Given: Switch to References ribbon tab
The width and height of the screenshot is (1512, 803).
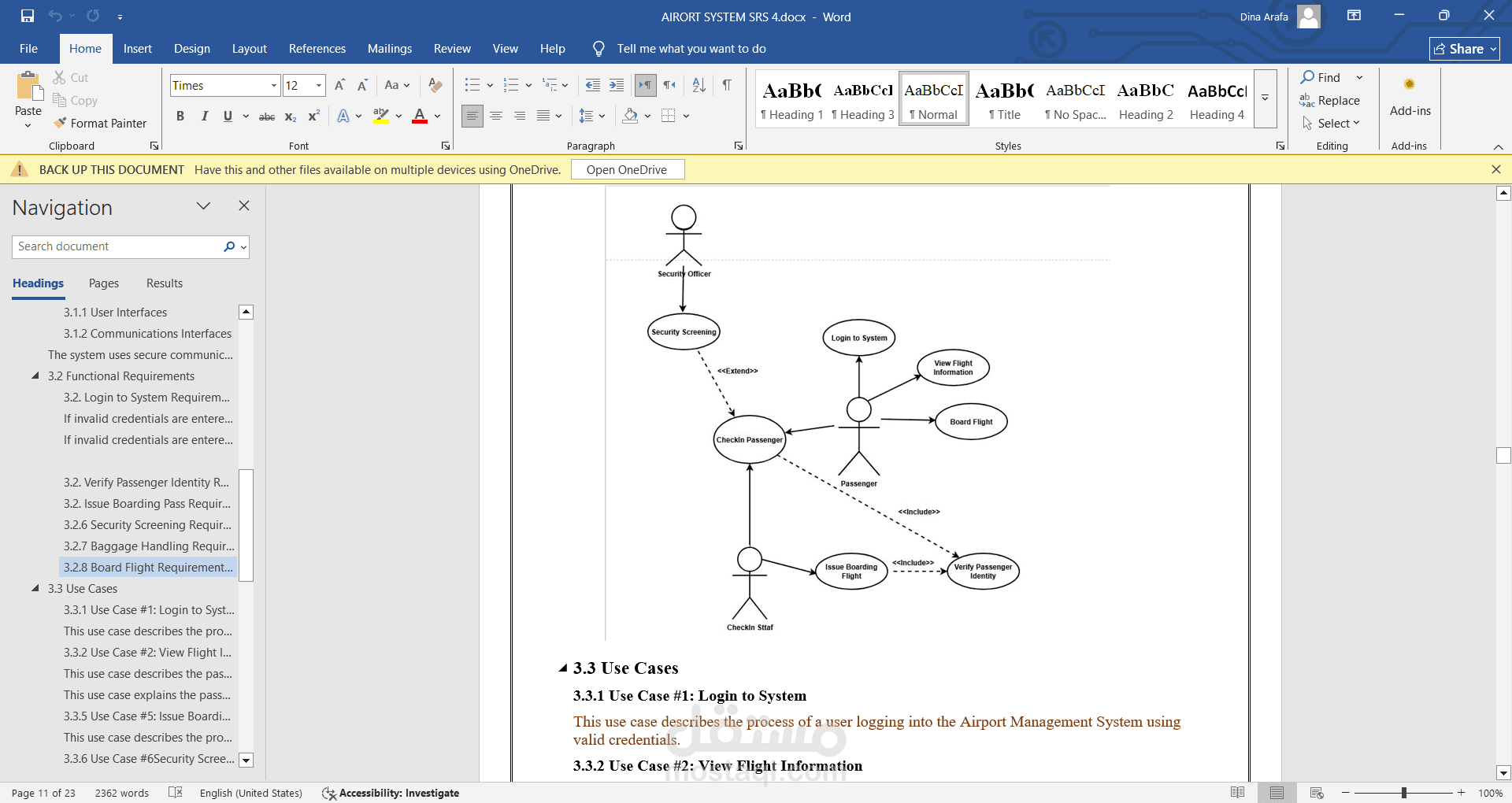Looking at the screenshot, I should 317,49.
